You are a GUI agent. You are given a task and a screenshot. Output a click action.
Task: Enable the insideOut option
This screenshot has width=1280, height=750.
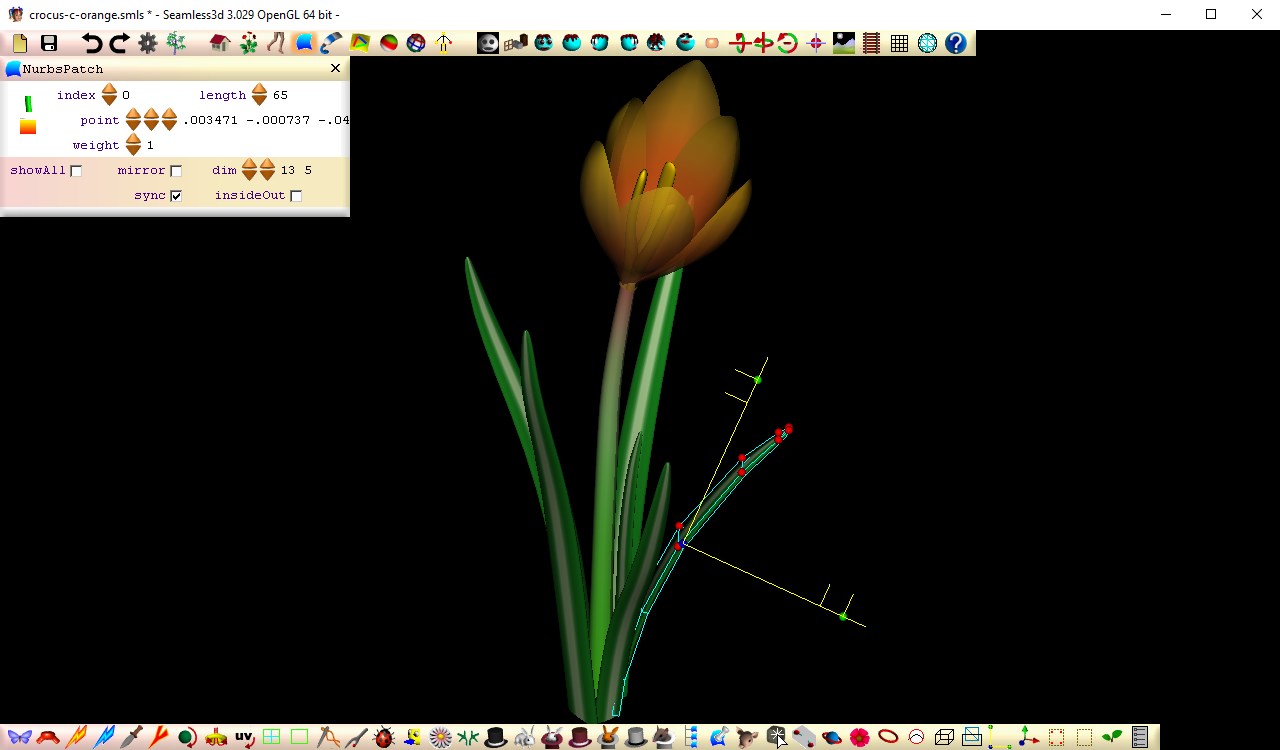pyautogui.click(x=295, y=195)
